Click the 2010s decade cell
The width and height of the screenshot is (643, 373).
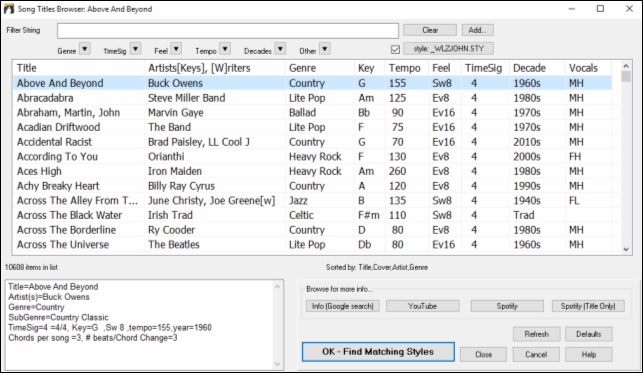[527, 142]
